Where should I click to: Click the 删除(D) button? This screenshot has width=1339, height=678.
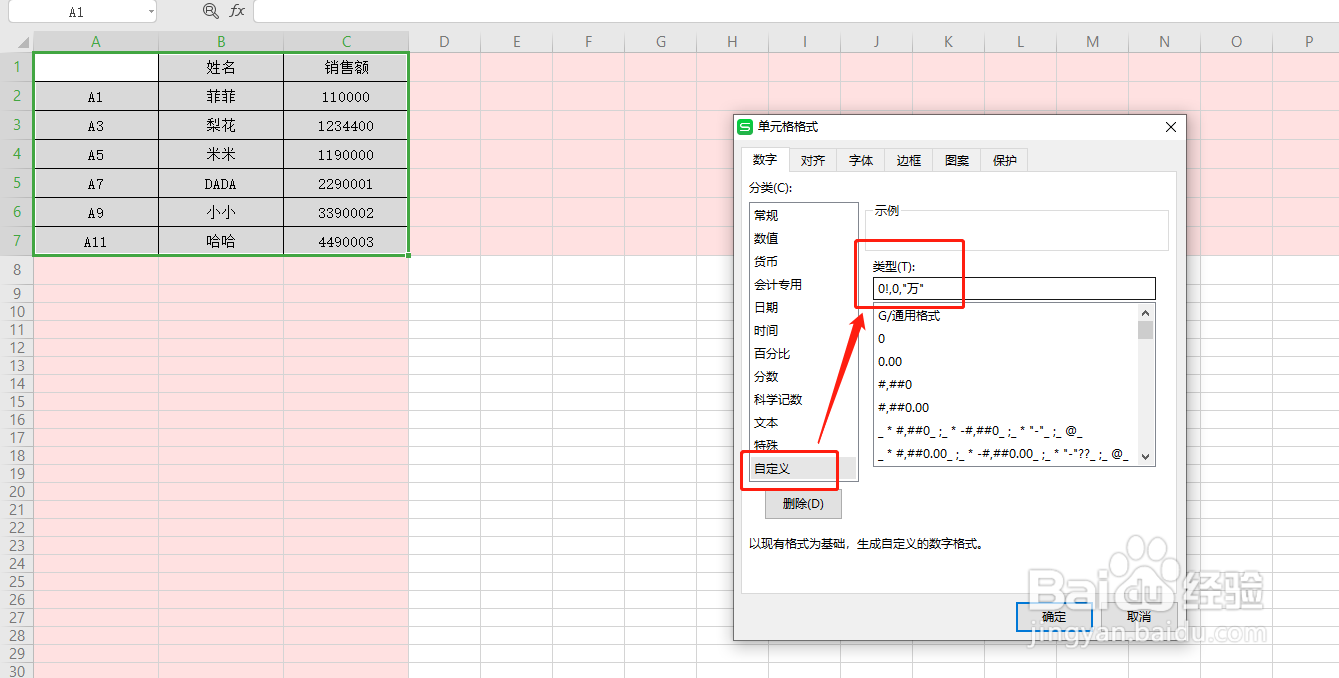(x=803, y=504)
